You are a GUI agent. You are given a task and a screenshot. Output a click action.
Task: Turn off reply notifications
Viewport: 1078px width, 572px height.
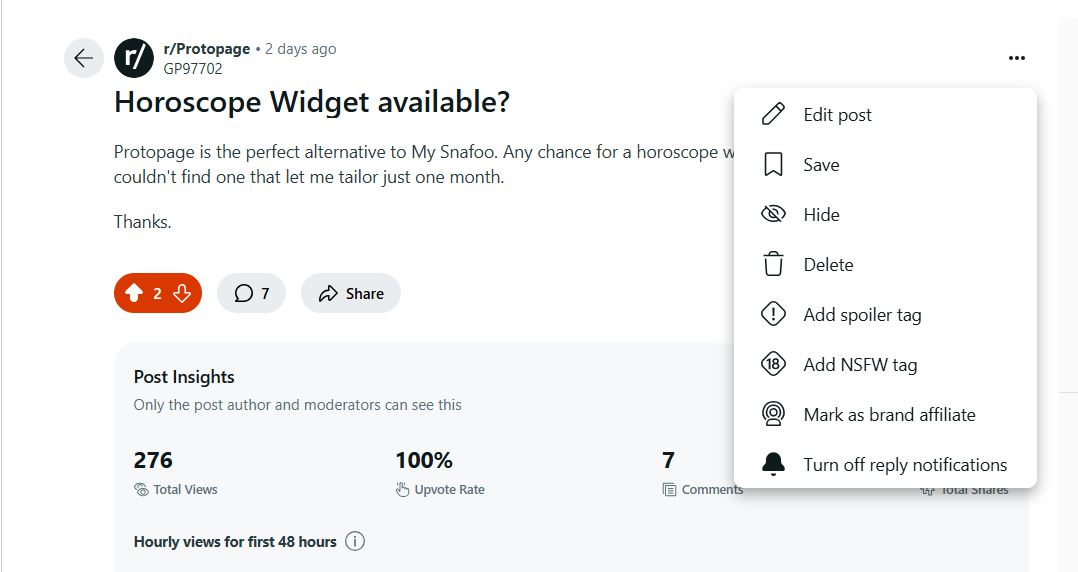tap(886, 465)
